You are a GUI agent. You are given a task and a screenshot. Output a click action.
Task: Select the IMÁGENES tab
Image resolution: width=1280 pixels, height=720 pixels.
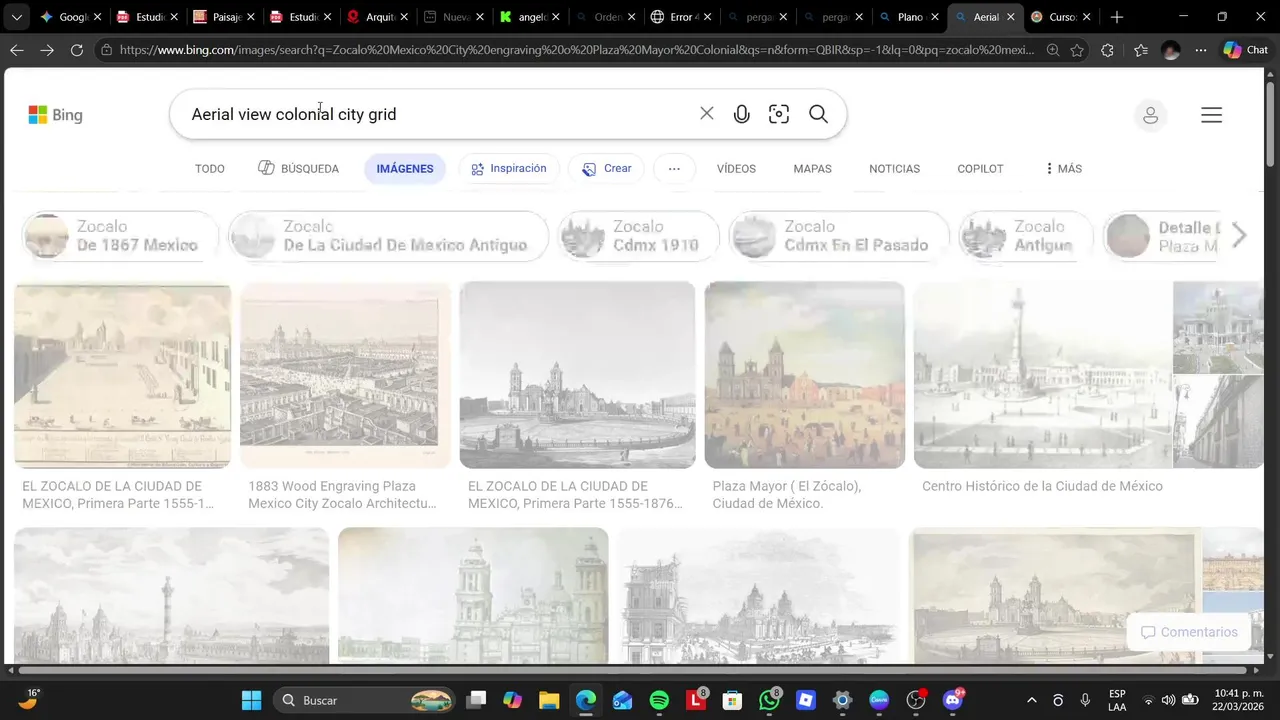[x=405, y=169]
